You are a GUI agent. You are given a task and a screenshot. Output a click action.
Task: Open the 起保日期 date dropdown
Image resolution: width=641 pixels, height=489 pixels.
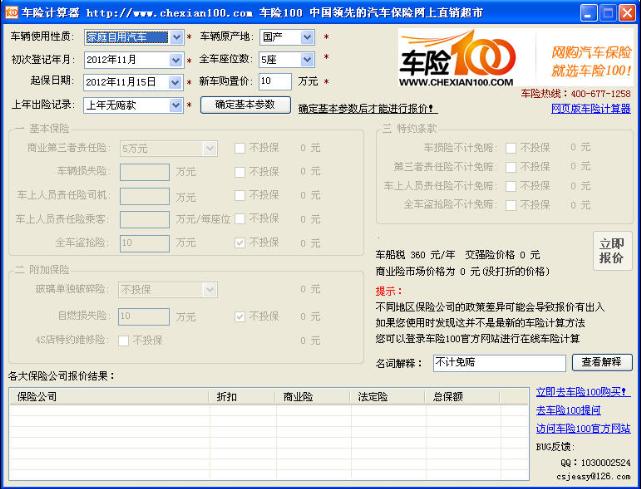coord(177,82)
